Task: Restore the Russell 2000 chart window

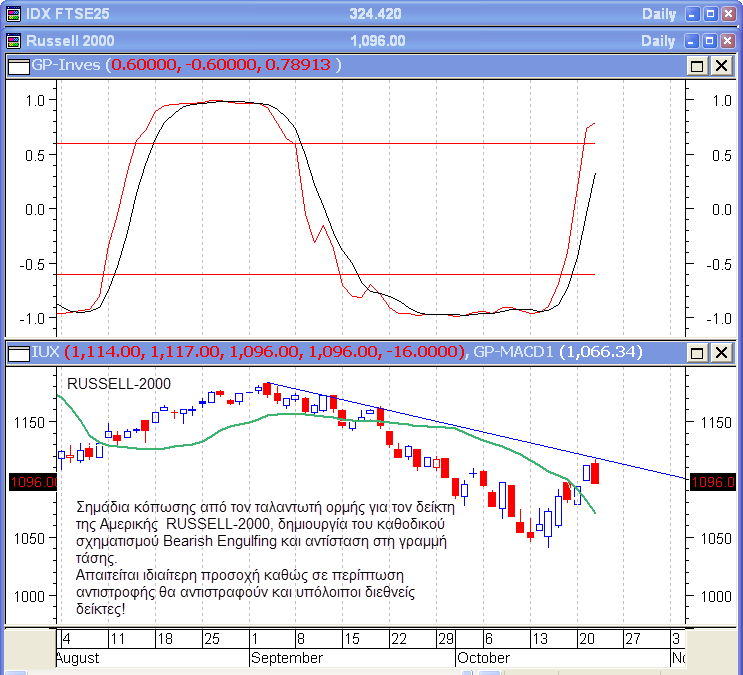Action: point(709,40)
